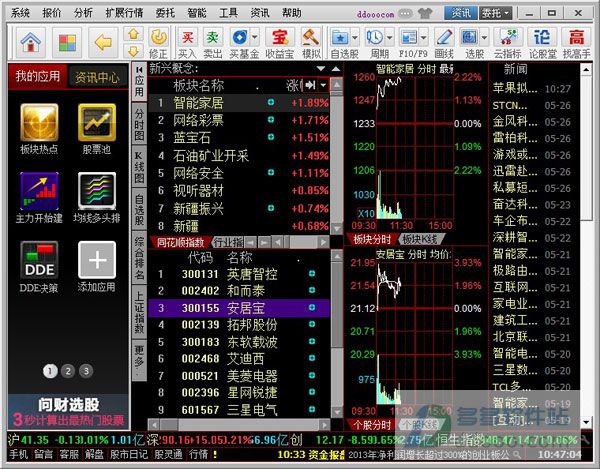Switch to app page 2 dot
Screen dimensions: 600x469
(68, 371)
